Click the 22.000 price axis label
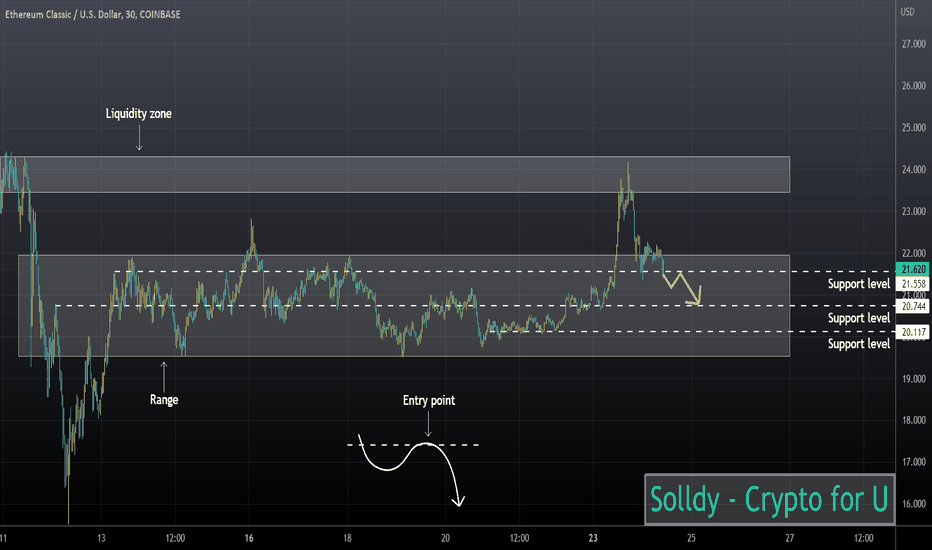This screenshot has width=932, height=550. click(914, 253)
